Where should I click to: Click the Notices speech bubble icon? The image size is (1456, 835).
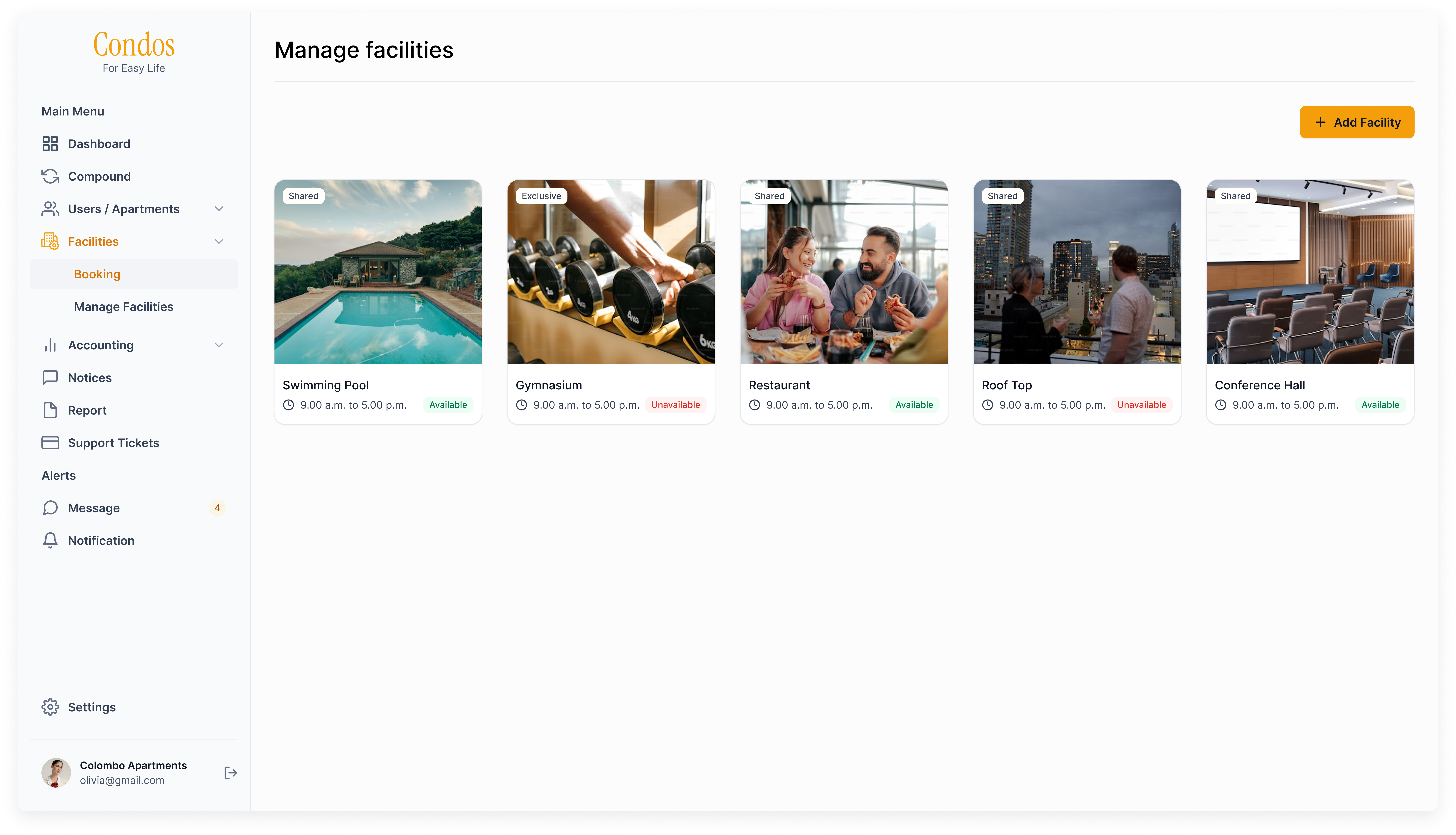coord(50,377)
